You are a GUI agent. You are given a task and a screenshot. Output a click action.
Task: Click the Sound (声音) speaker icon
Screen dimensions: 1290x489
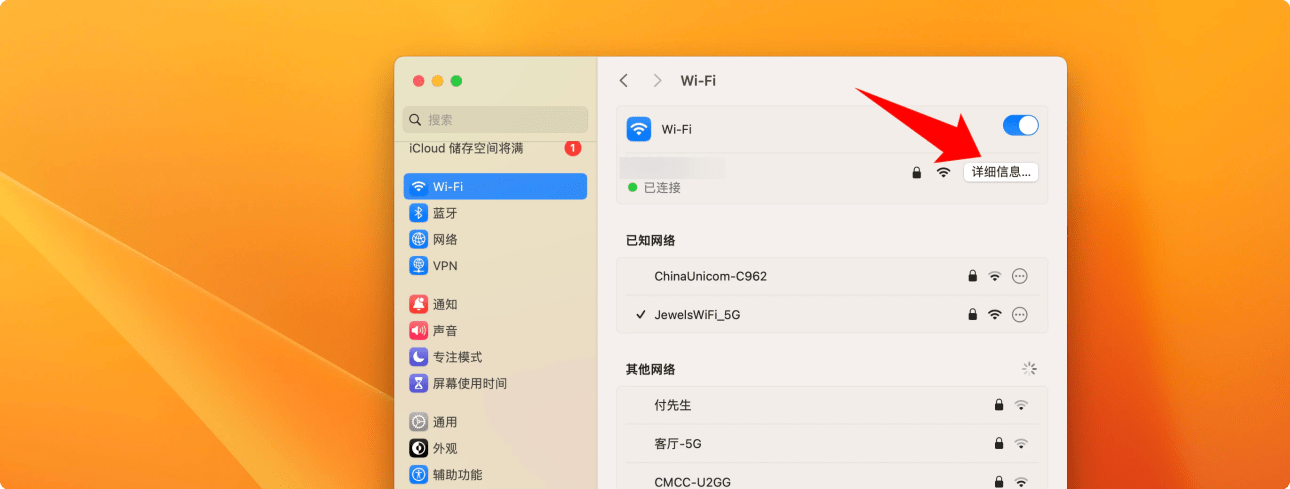[419, 331]
